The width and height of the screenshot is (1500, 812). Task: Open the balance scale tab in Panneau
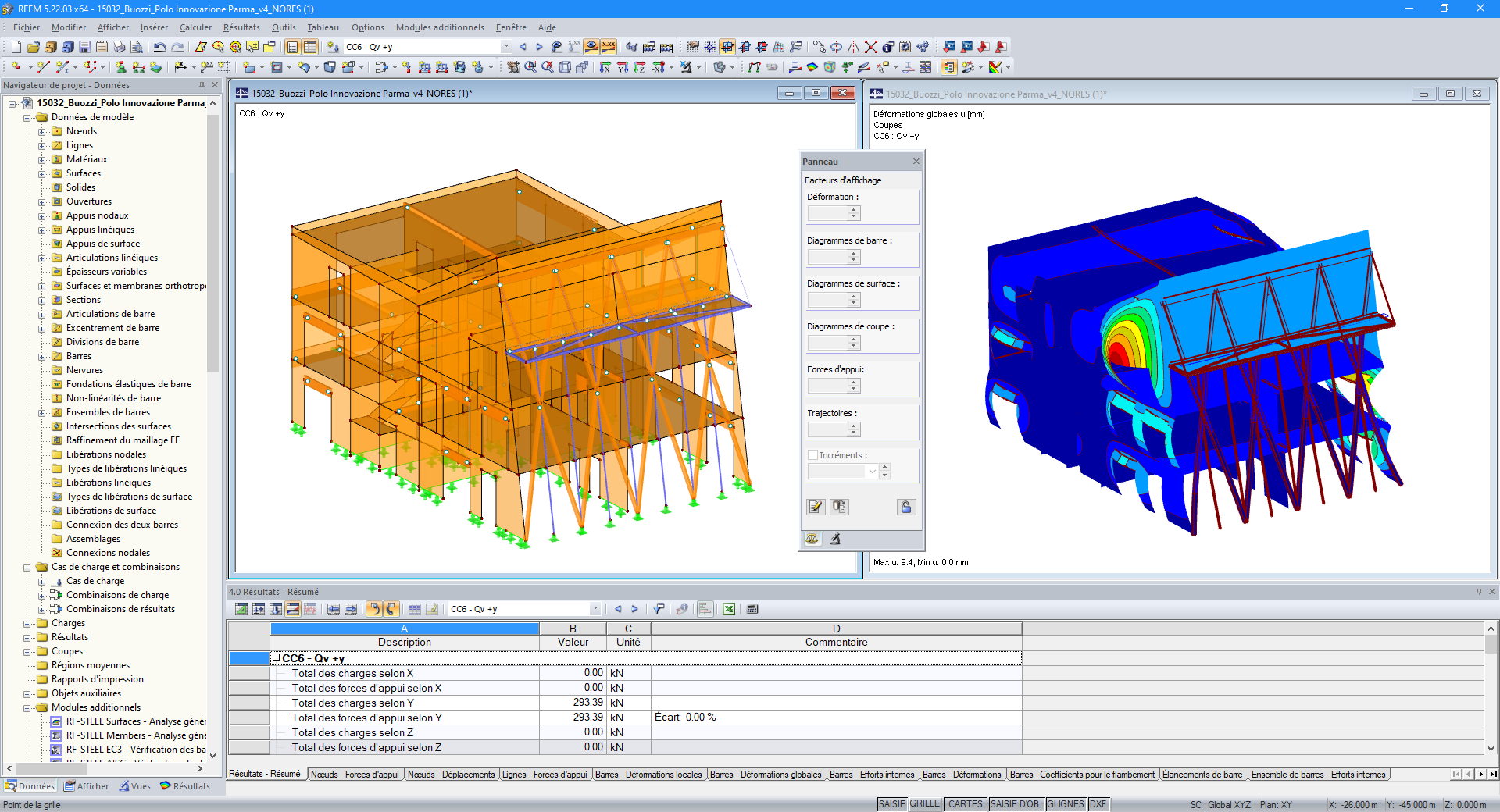coord(812,539)
